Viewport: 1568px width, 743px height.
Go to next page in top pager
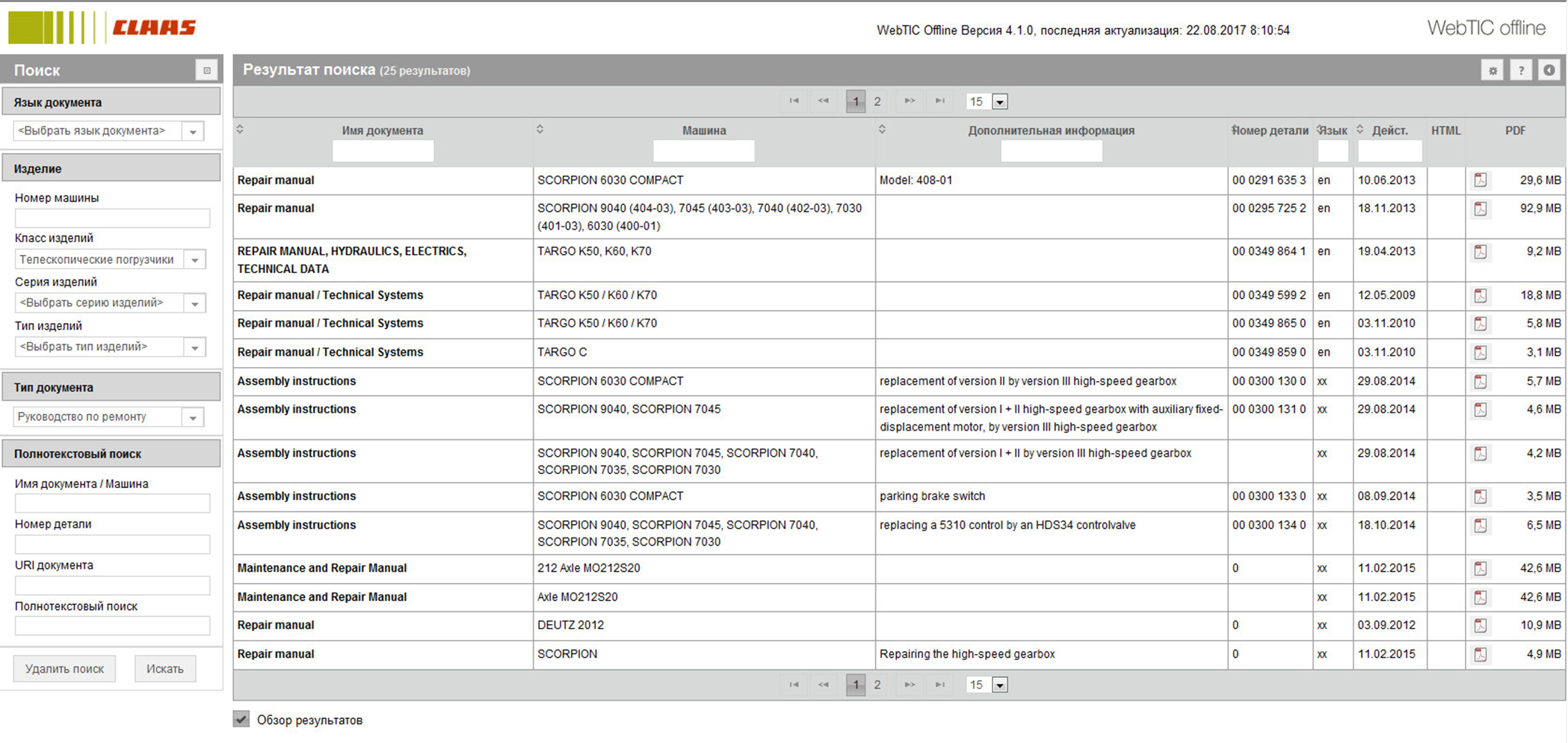[x=909, y=101]
